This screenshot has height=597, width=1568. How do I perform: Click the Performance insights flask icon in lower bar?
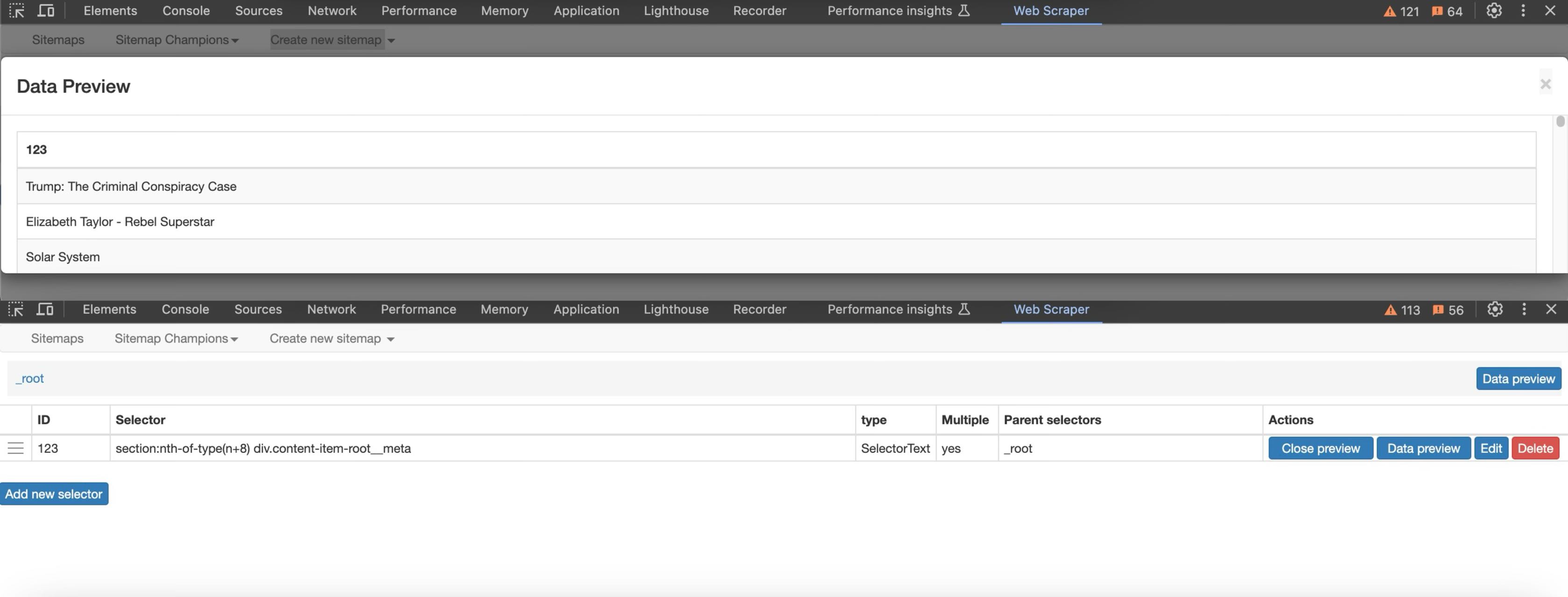coord(963,309)
